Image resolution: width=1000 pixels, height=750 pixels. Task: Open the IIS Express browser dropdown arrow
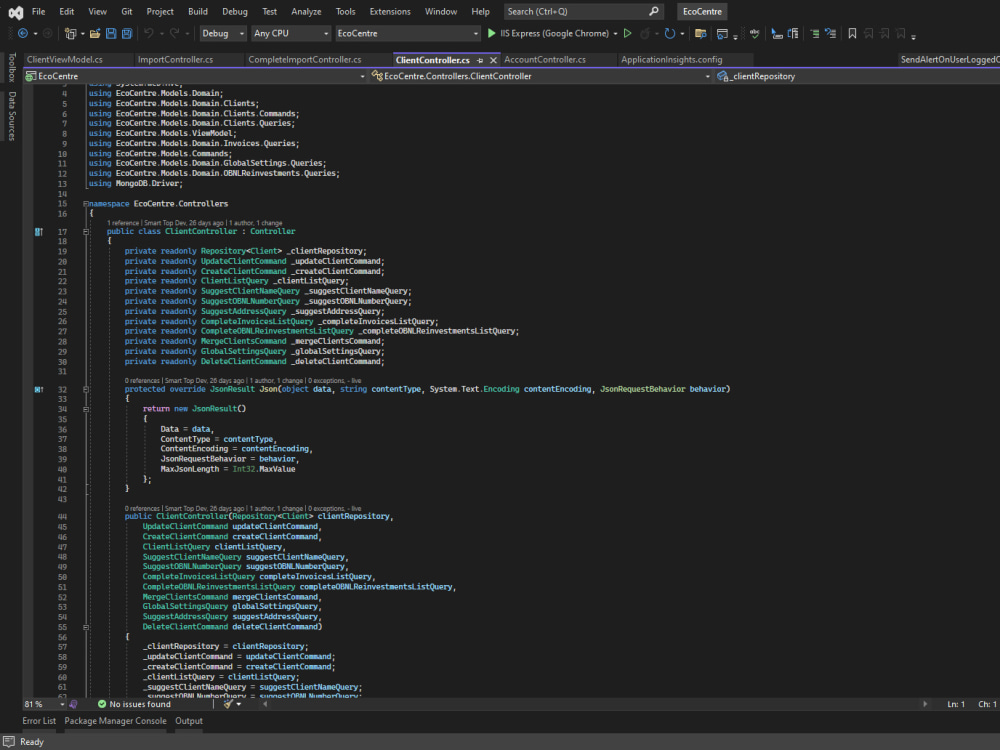tap(615, 33)
